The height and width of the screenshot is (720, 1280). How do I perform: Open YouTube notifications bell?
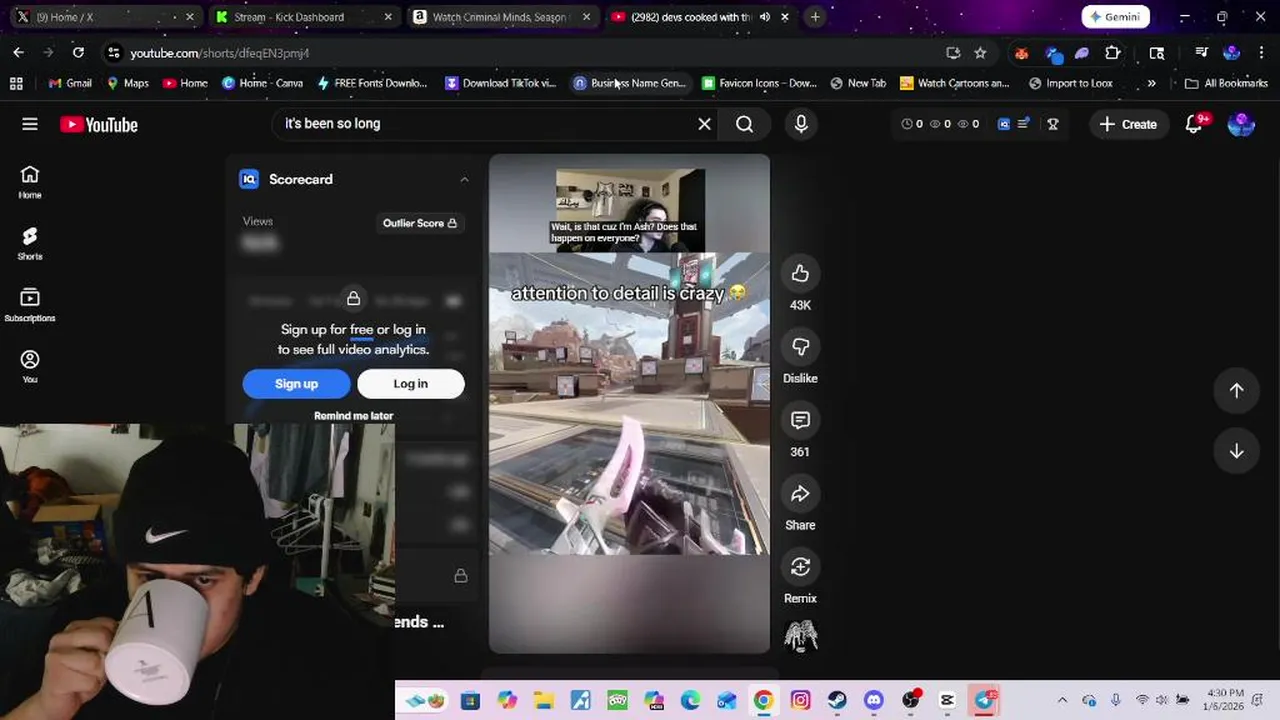(1194, 124)
